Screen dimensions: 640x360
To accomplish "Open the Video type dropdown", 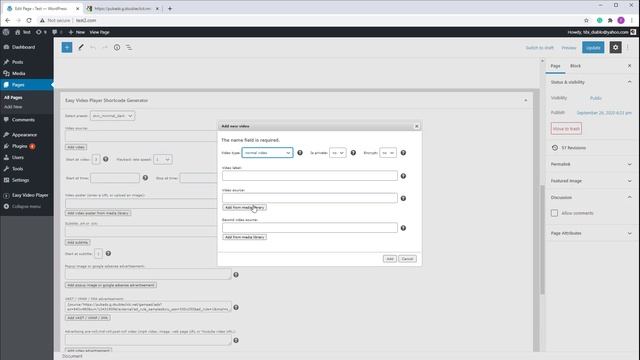I will [267, 153].
